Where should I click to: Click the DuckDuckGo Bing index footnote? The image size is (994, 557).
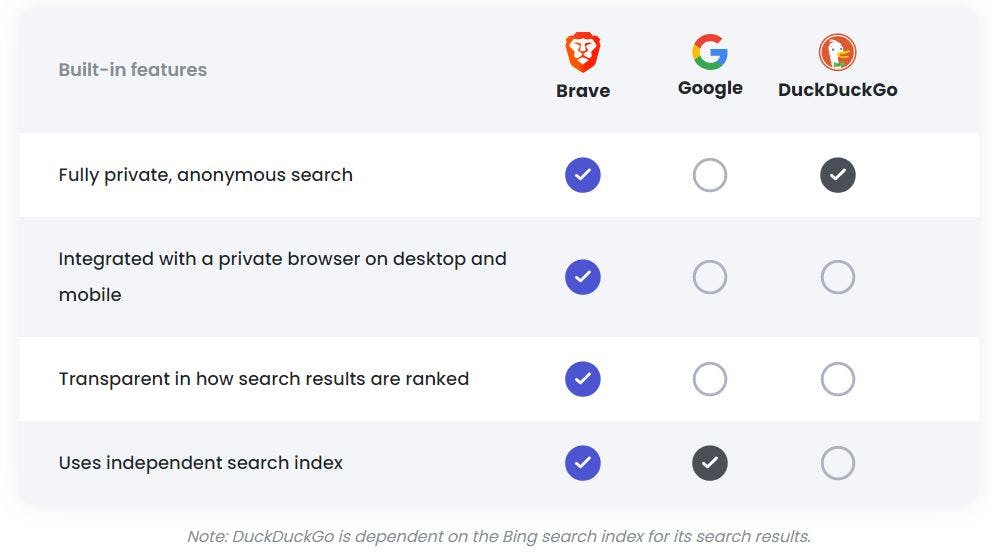point(498,537)
